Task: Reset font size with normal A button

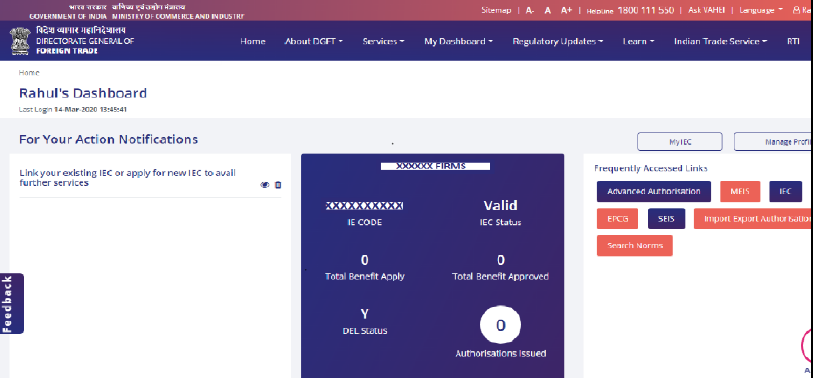Action: point(548,10)
